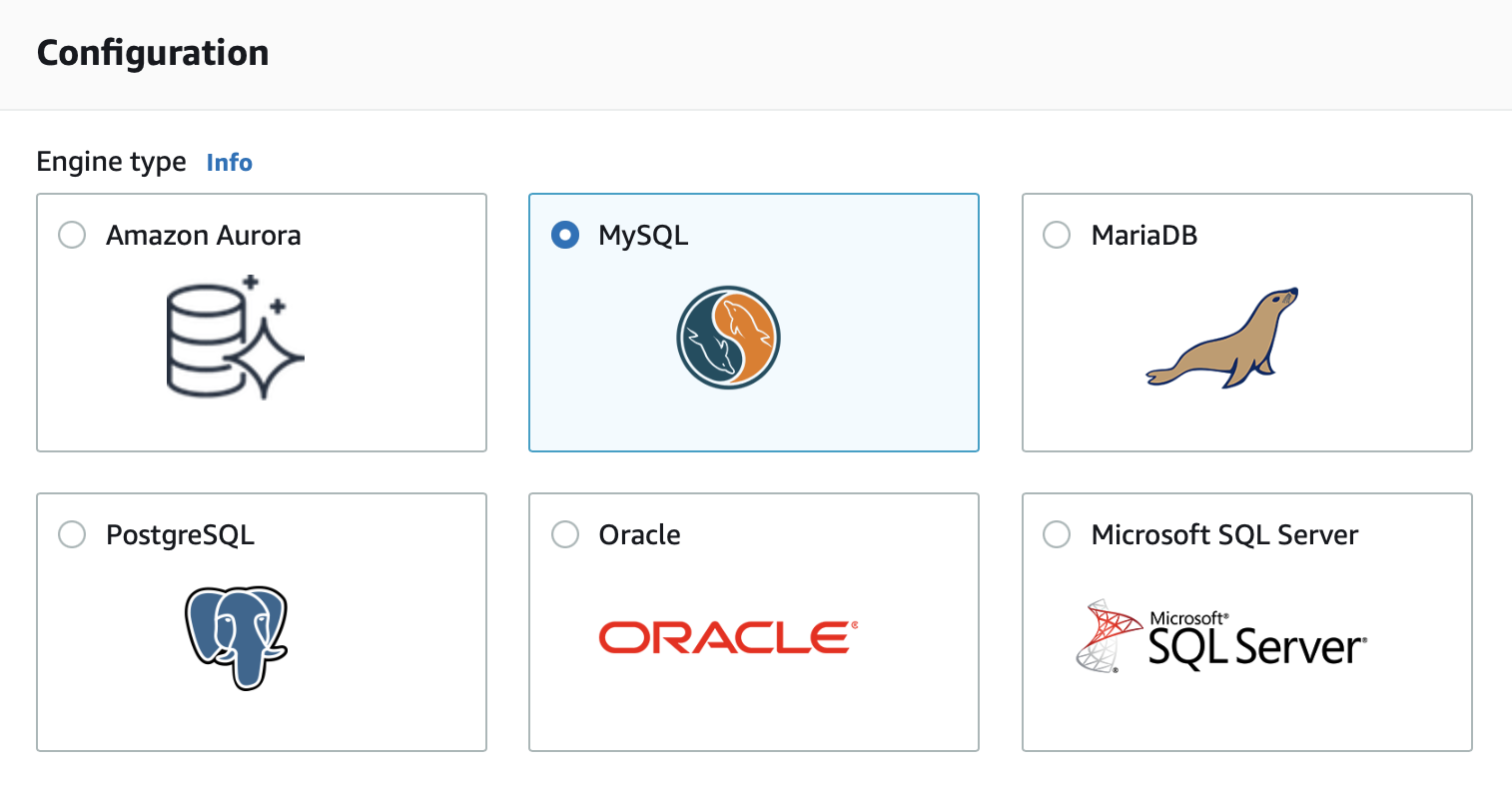
Task: Click the MySQL label text
Action: point(643,236)
